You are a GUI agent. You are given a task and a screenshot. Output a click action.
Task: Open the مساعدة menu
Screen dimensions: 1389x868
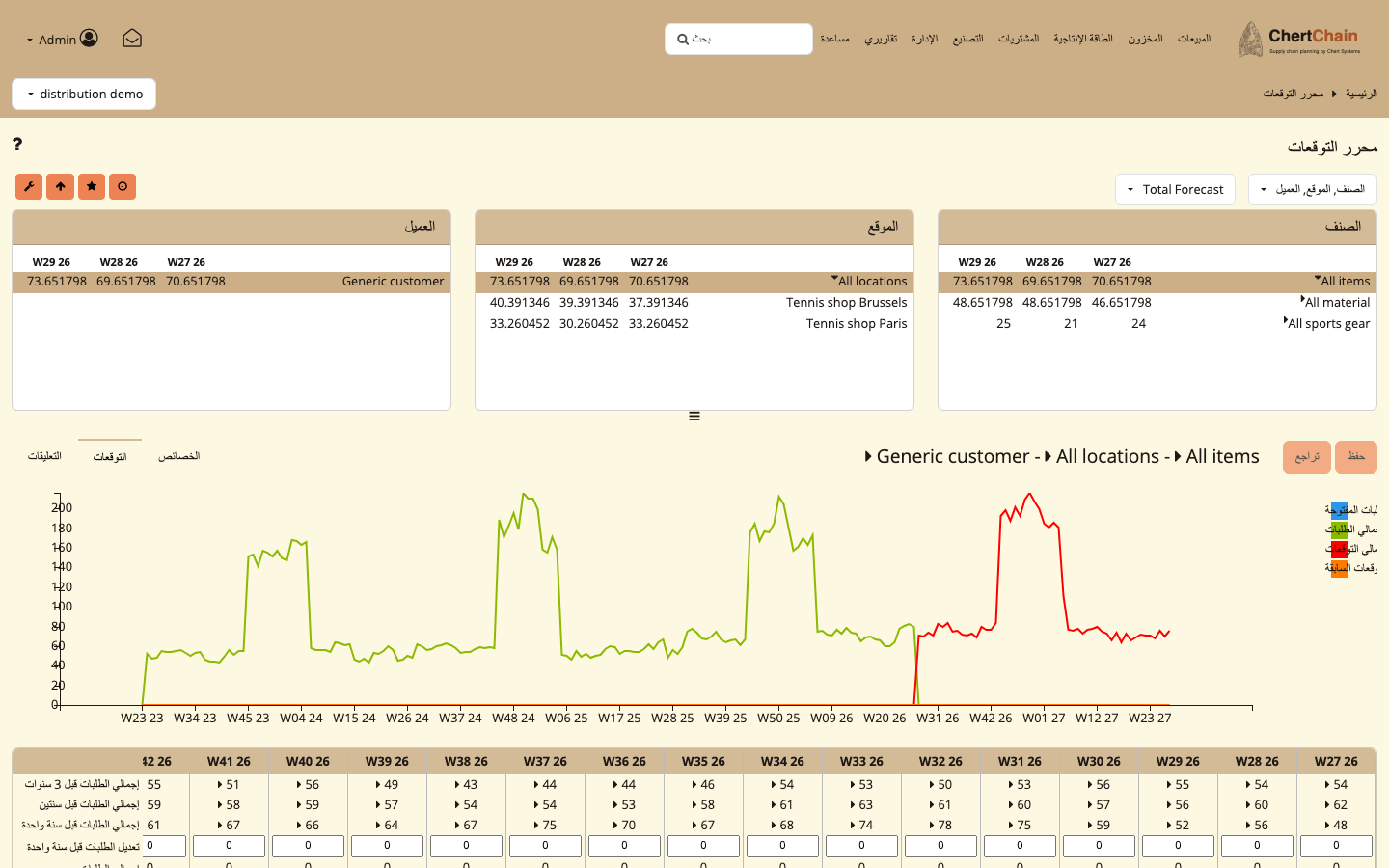click(835, 39)
